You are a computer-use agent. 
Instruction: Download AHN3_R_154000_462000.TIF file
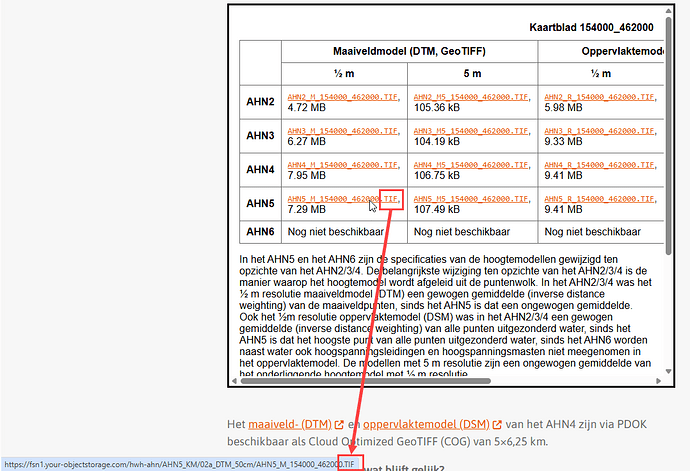[600, 131]
